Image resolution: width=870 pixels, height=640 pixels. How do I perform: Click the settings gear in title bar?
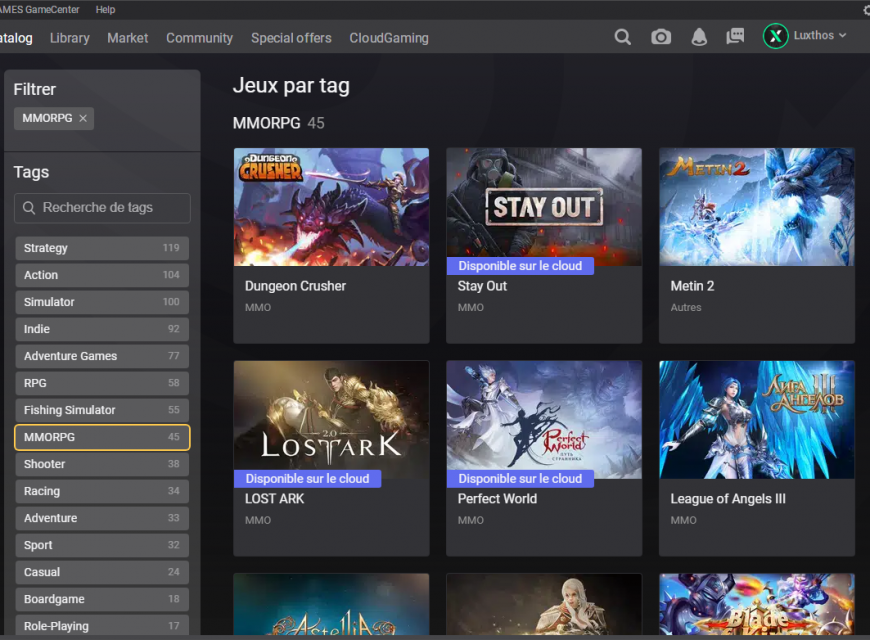click(867, 10)
